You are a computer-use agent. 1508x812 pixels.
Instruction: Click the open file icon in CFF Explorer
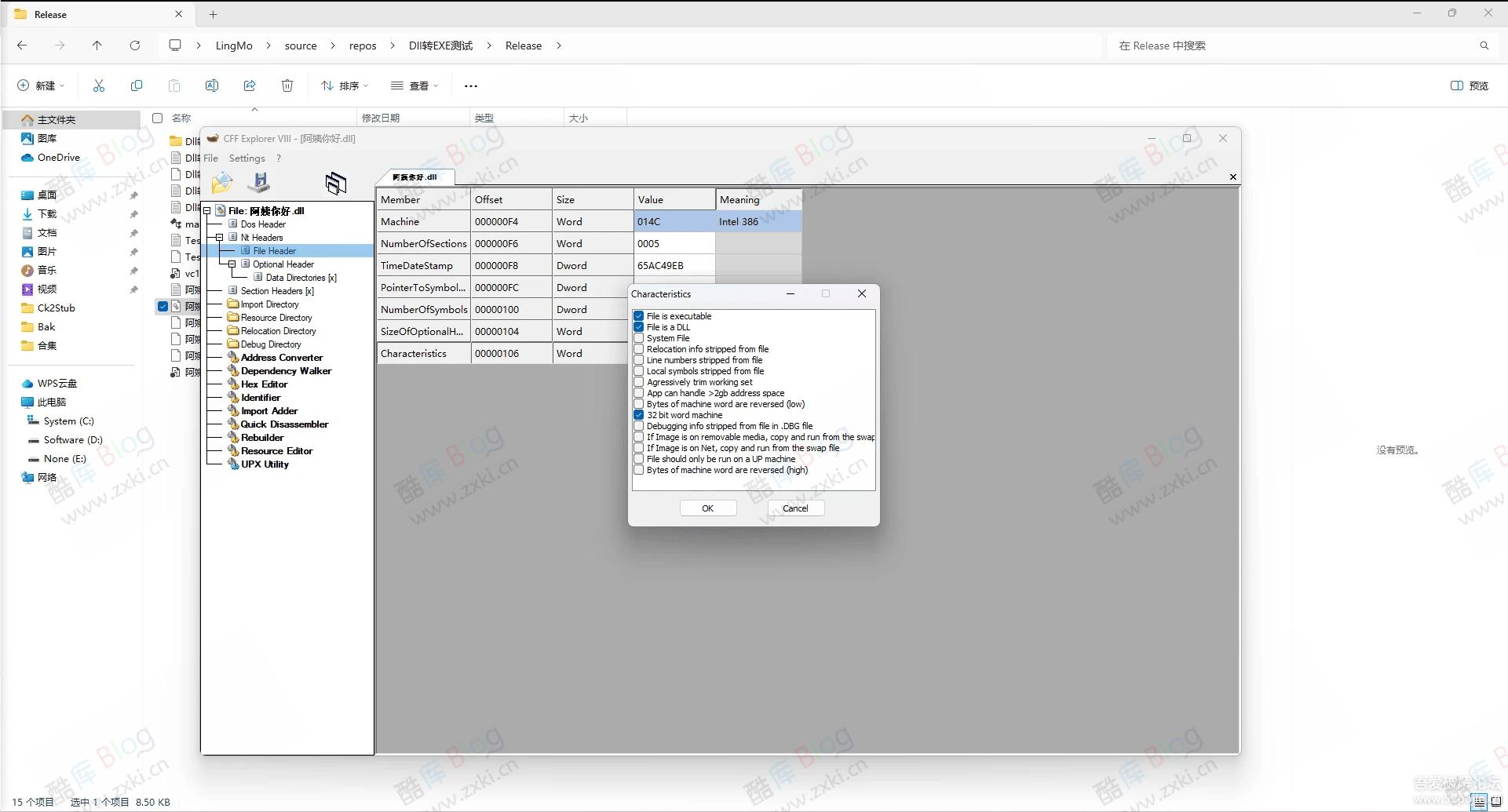coord(222,183)
